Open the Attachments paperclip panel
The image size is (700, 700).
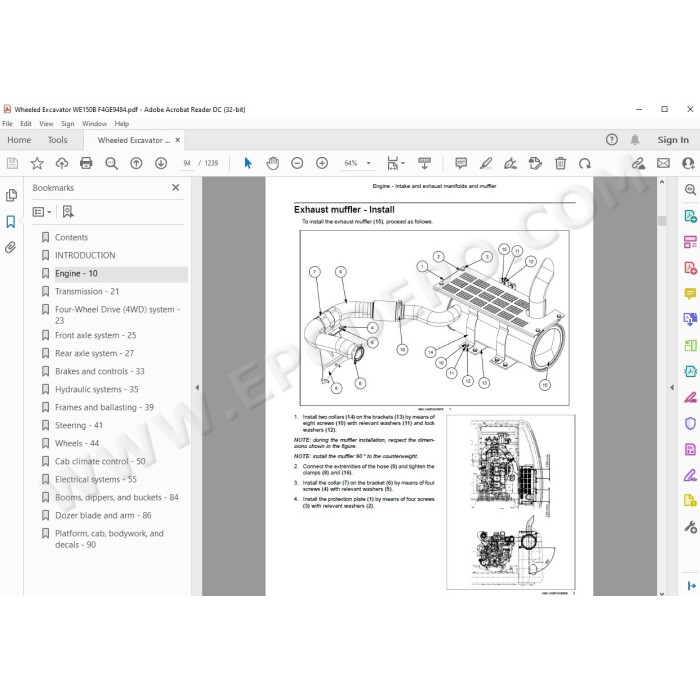(11, 247)
